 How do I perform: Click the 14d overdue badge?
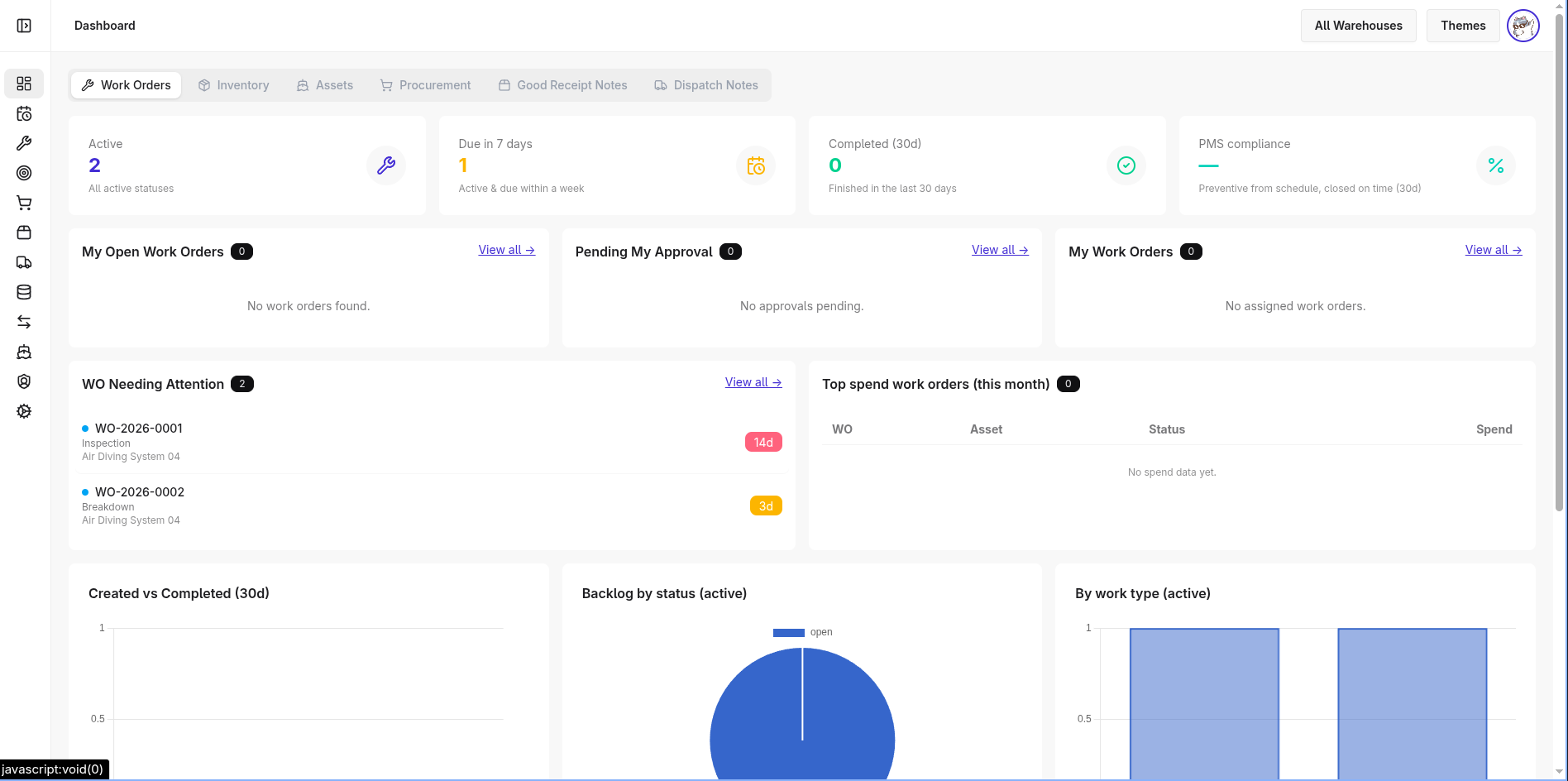tap(763, 442)
